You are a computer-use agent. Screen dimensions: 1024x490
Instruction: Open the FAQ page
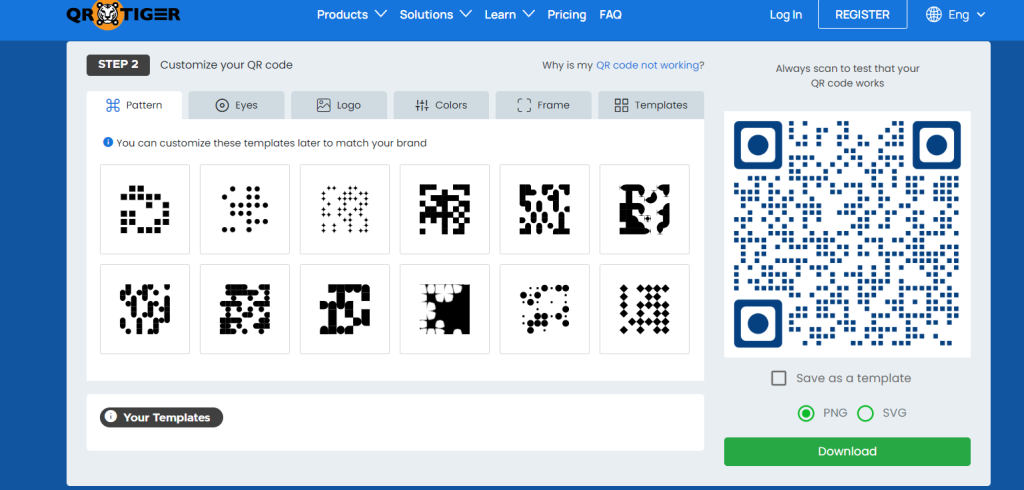pos(611,14)
